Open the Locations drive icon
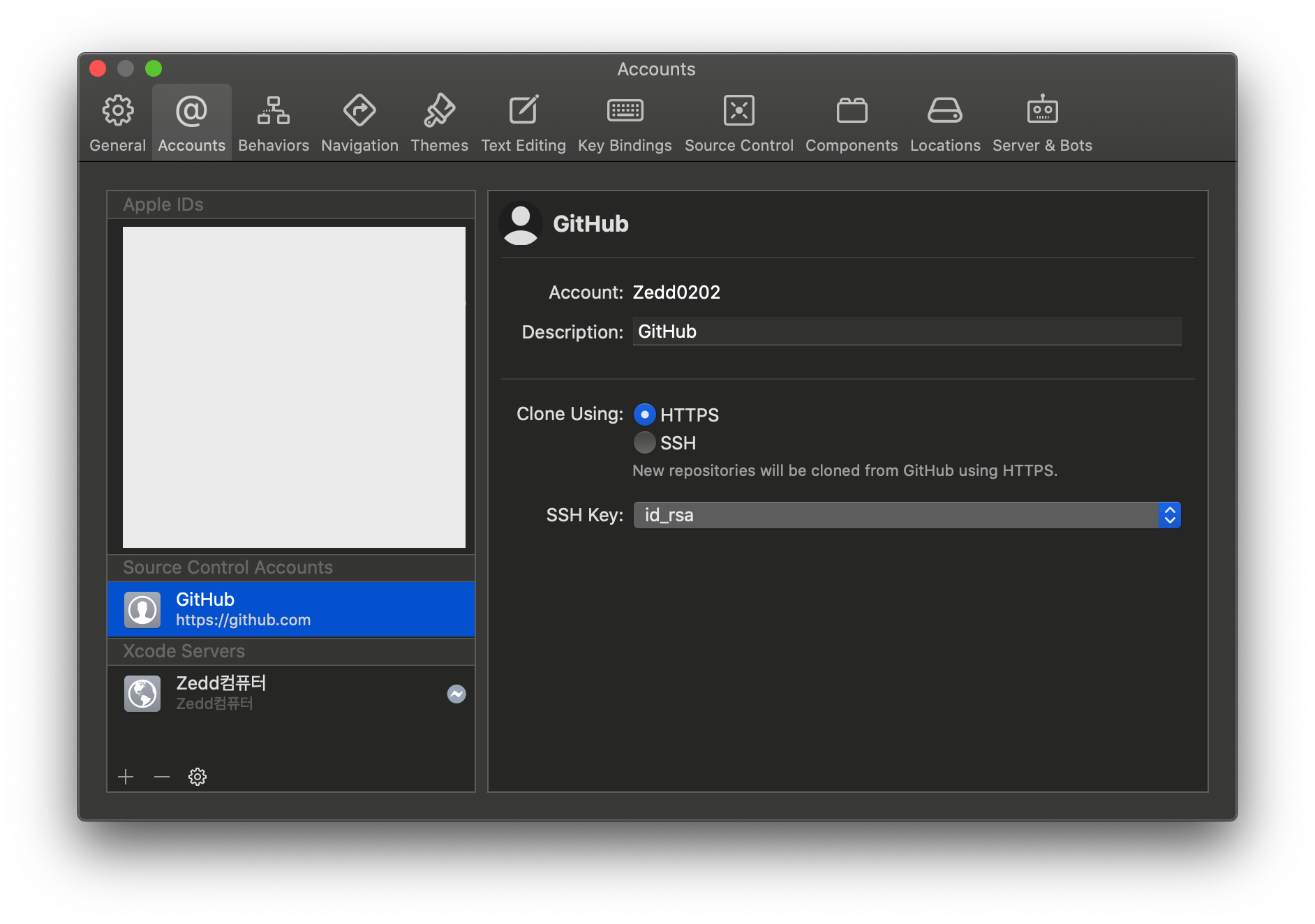This screenshot has width=1315, height=924. pyautogui.click(x=944, y=110)
